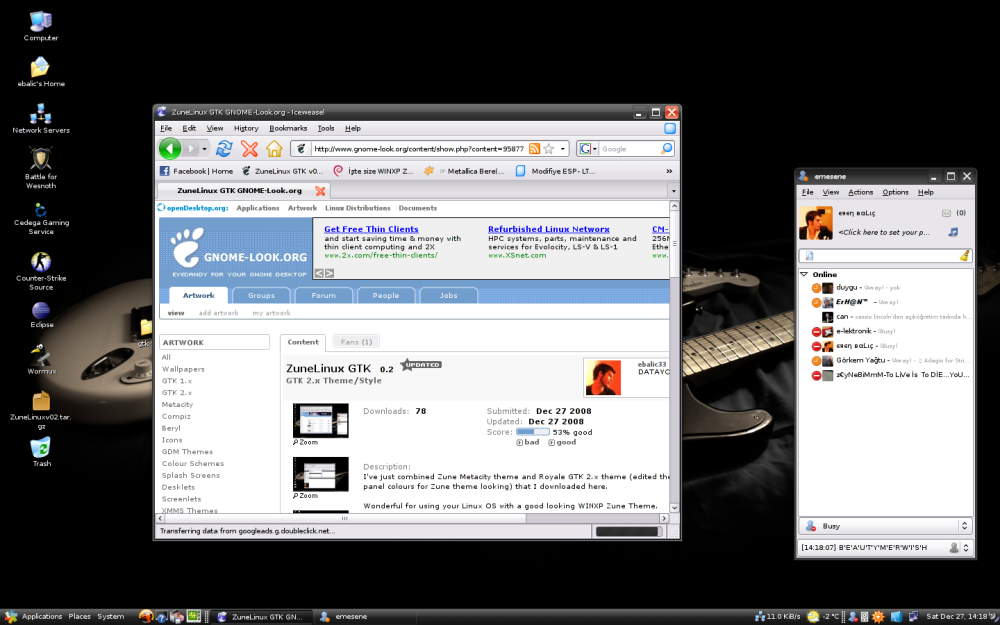
Task: Collapse the Online group in emesene
Action: (805, 274)
